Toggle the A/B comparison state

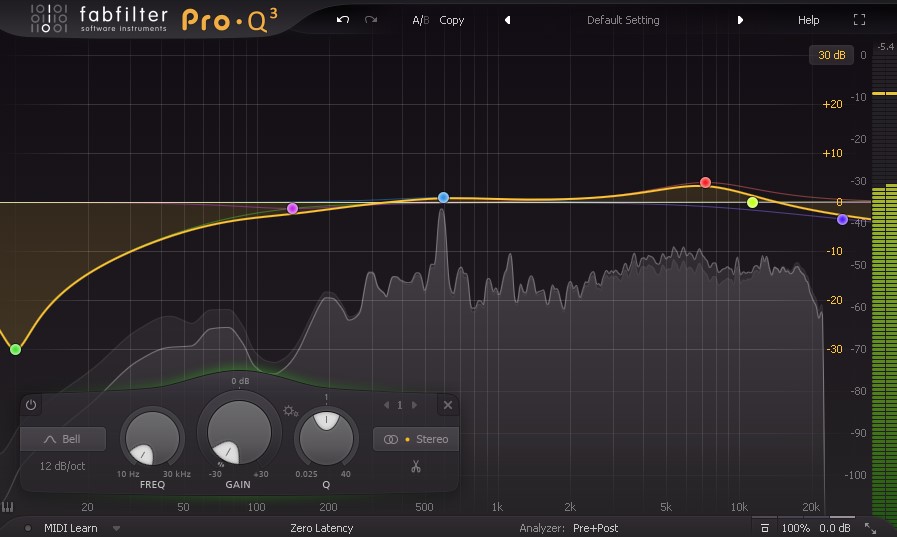420,20
